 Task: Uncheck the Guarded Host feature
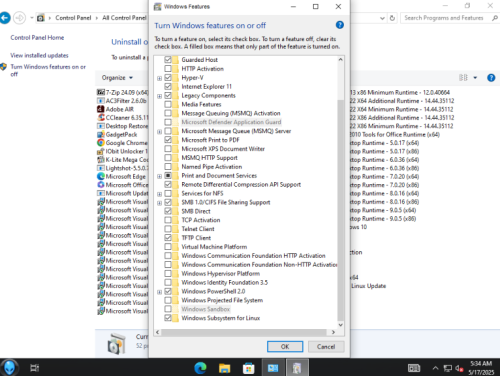coord(168,60)
